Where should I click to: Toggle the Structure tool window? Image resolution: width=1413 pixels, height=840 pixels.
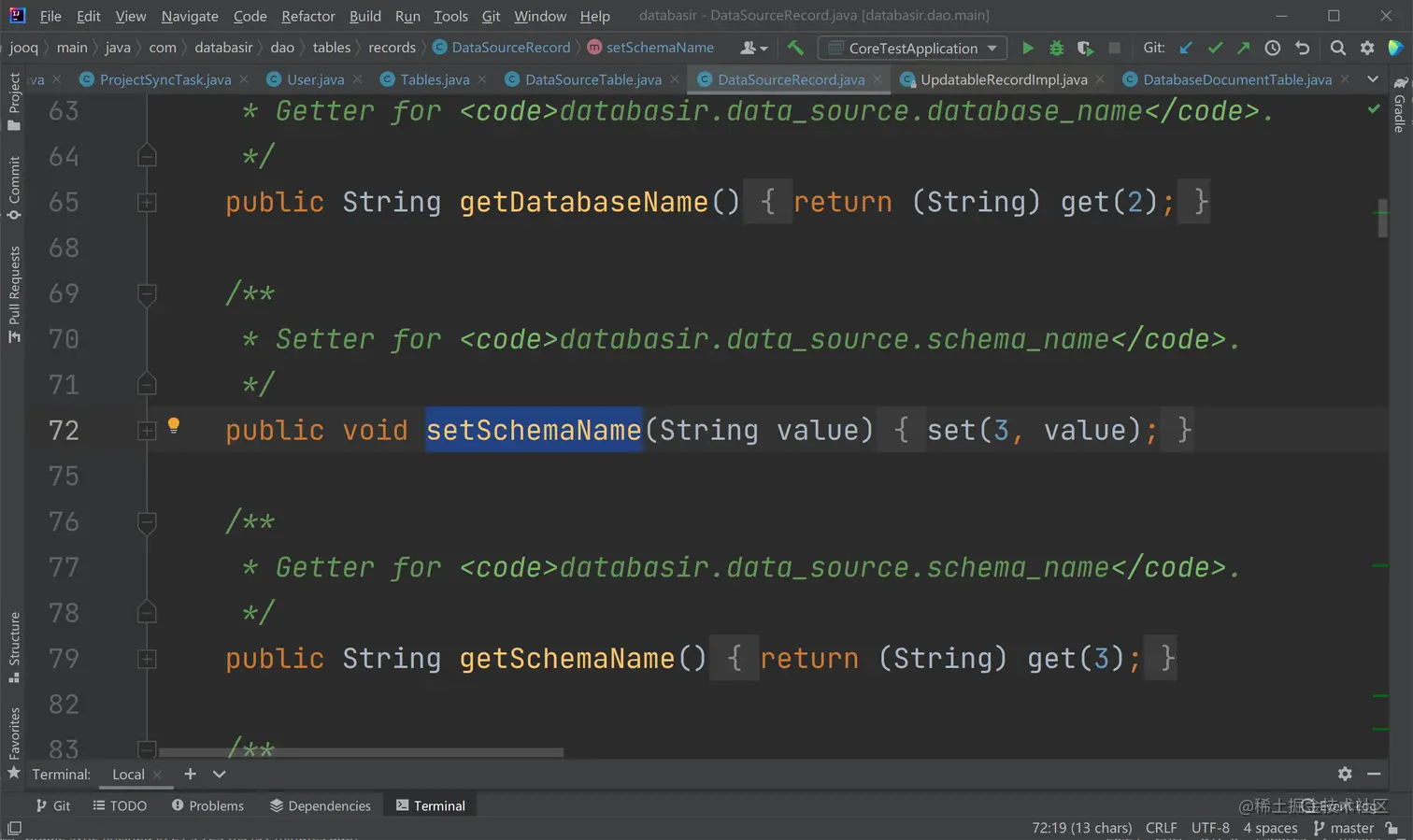tap(14, 647)
